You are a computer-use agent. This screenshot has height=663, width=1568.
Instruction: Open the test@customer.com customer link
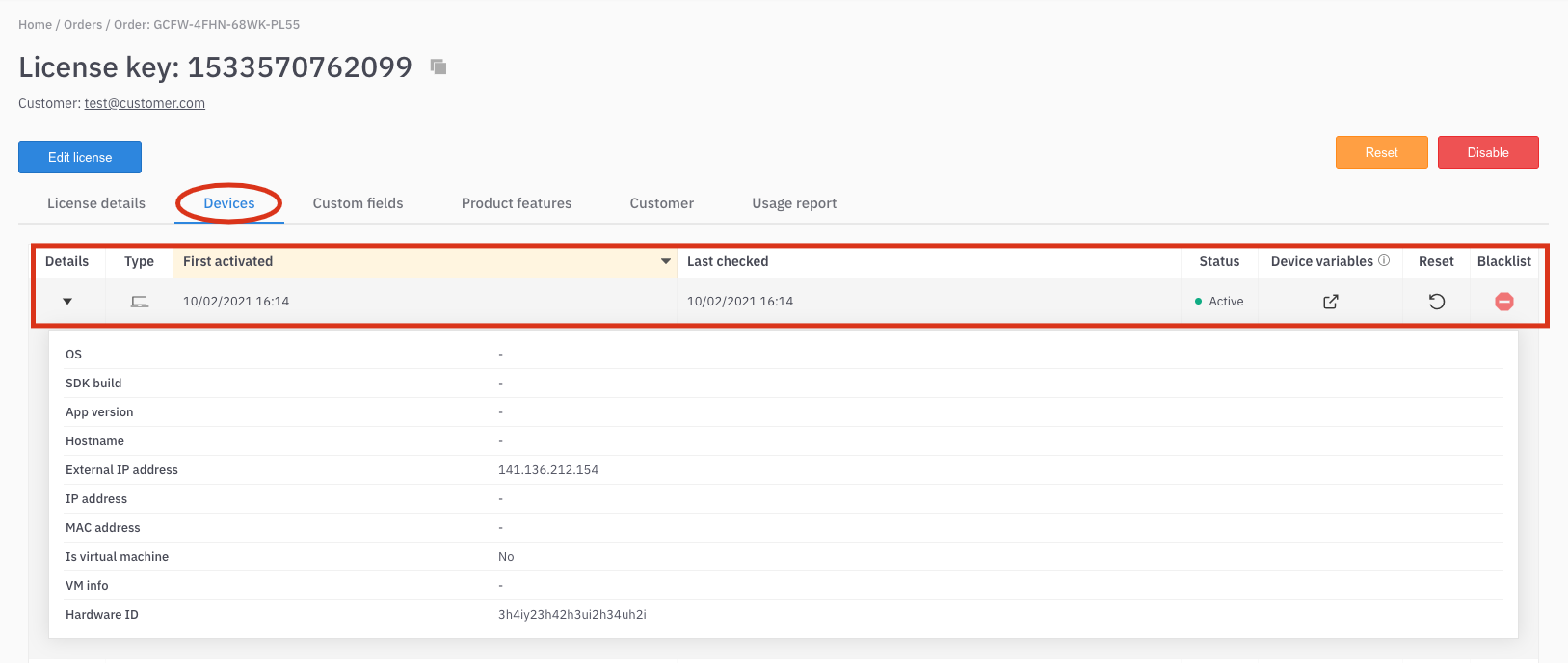pos(145,103)
